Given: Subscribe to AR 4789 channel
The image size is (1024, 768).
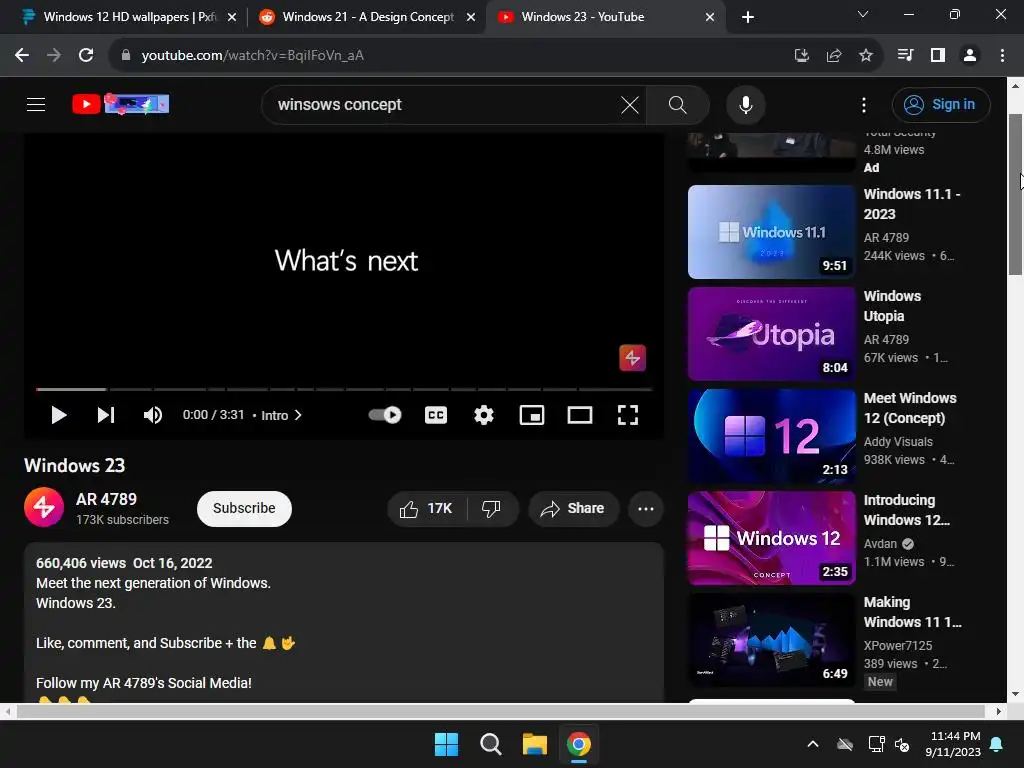Looking at the screenshot, I should [244, 509].
